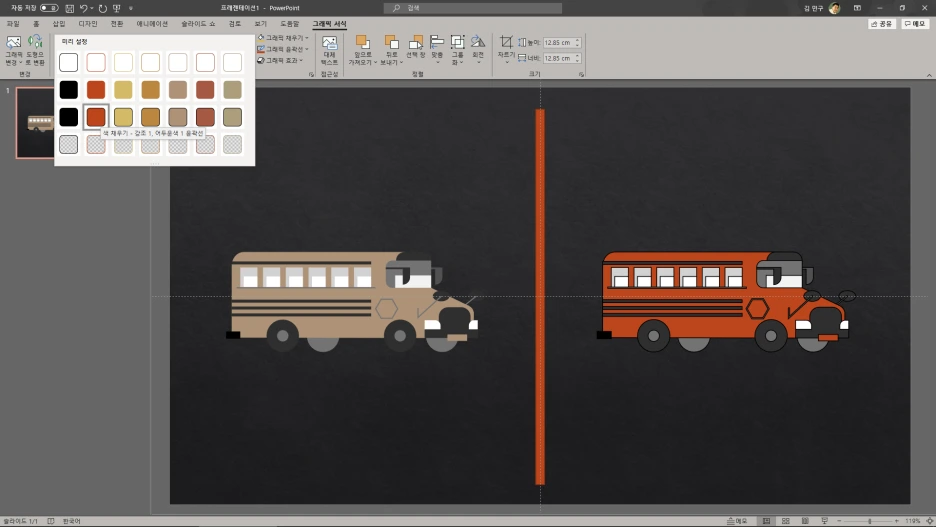Click the 119% zoom level
This screenshot has height=527, width=936.
coord(912,521)
